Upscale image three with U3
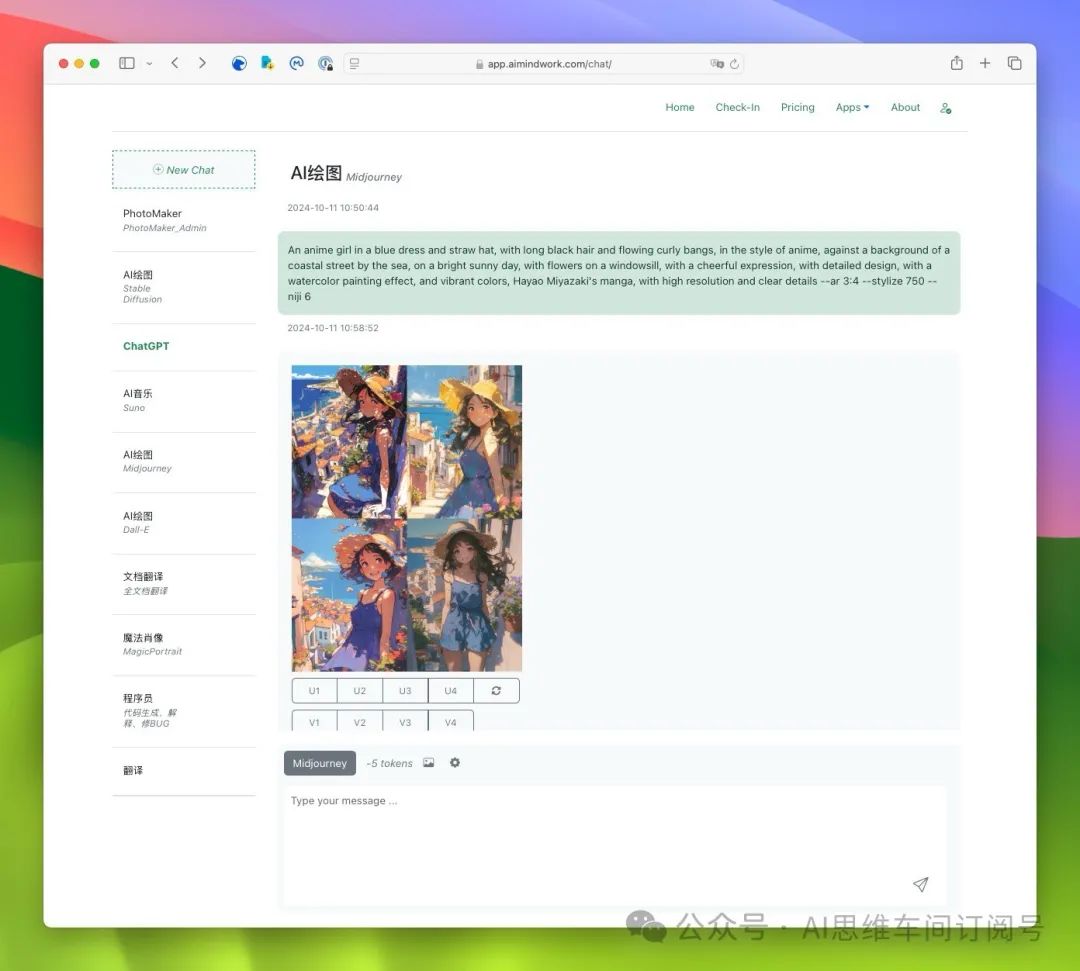 point(405,691)
